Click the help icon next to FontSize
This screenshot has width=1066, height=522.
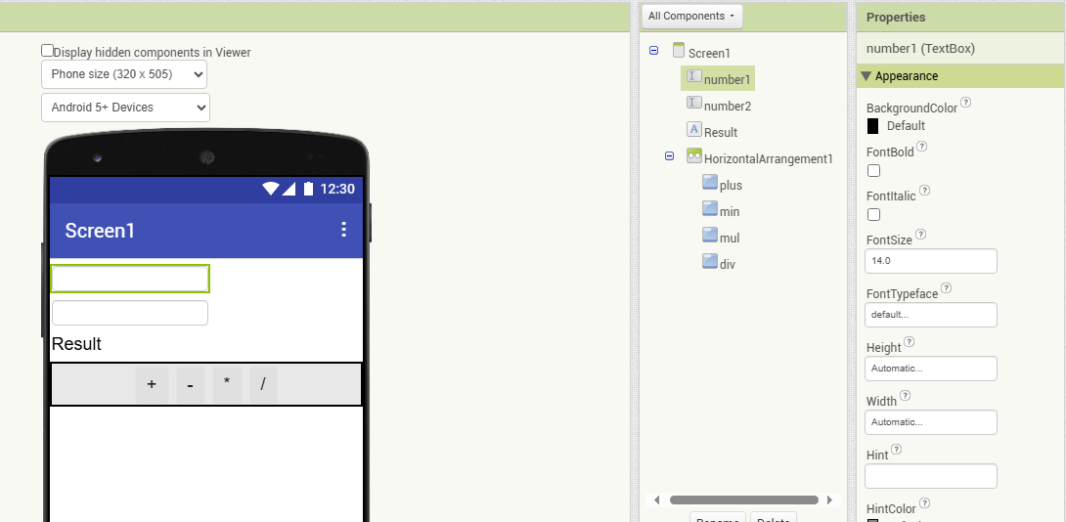tap(921, 235)
